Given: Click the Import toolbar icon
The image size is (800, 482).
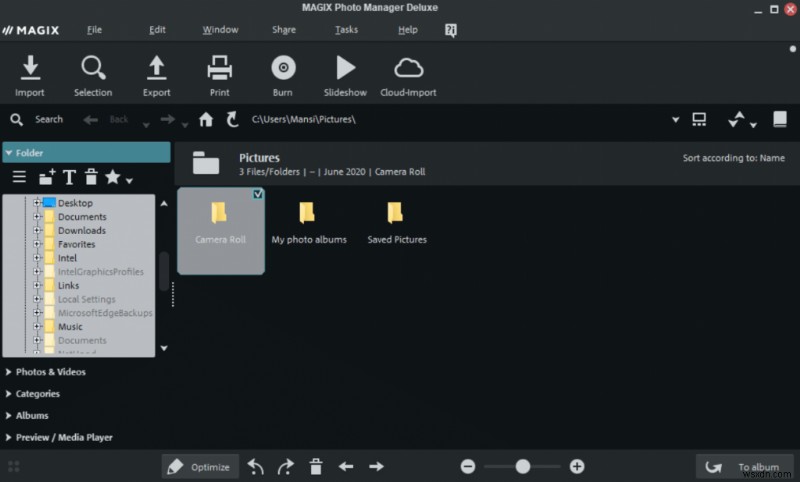Looking at the screenshot, I should (x=30, y=68).
